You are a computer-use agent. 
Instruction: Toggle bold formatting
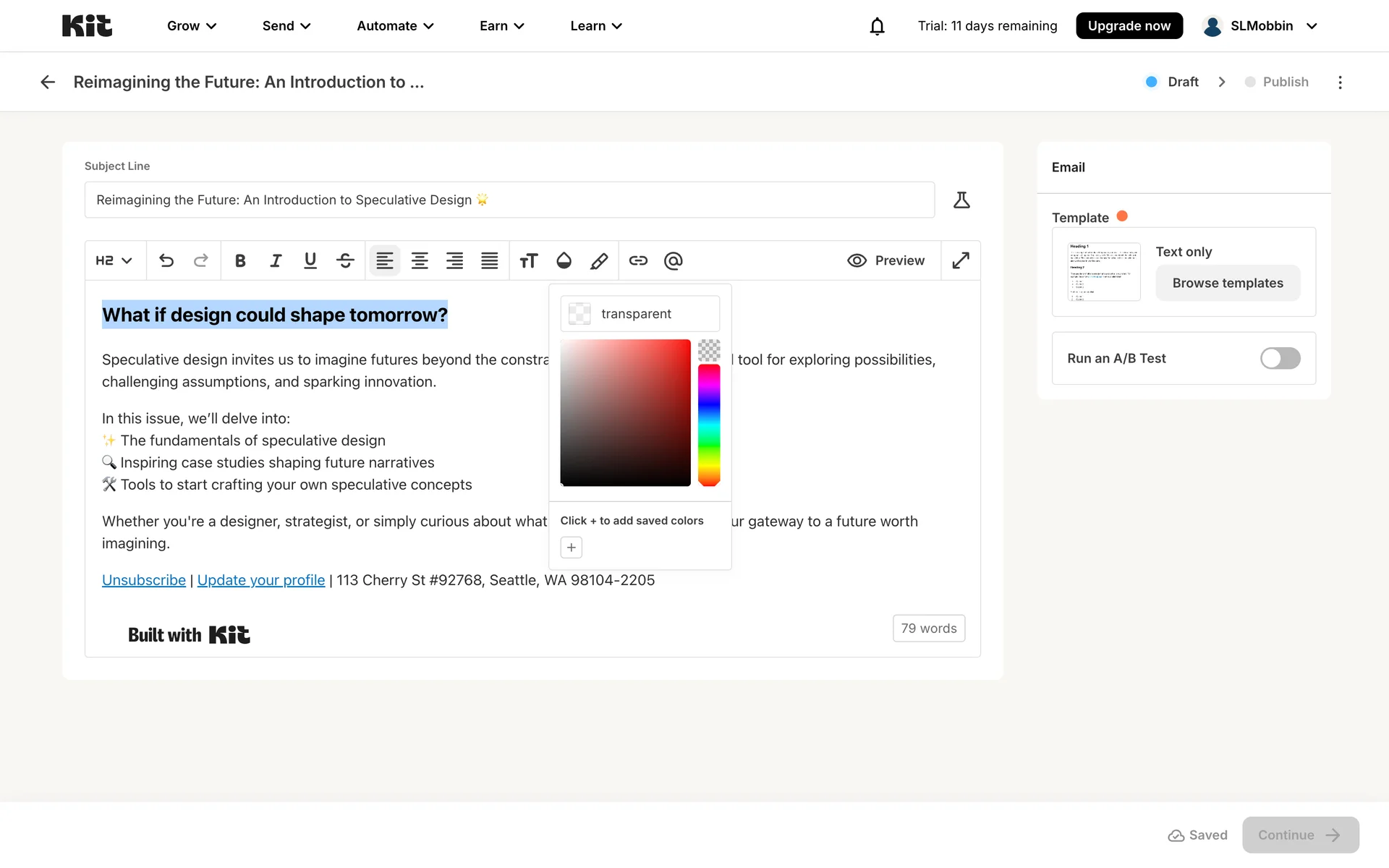[x=240, y=260]
